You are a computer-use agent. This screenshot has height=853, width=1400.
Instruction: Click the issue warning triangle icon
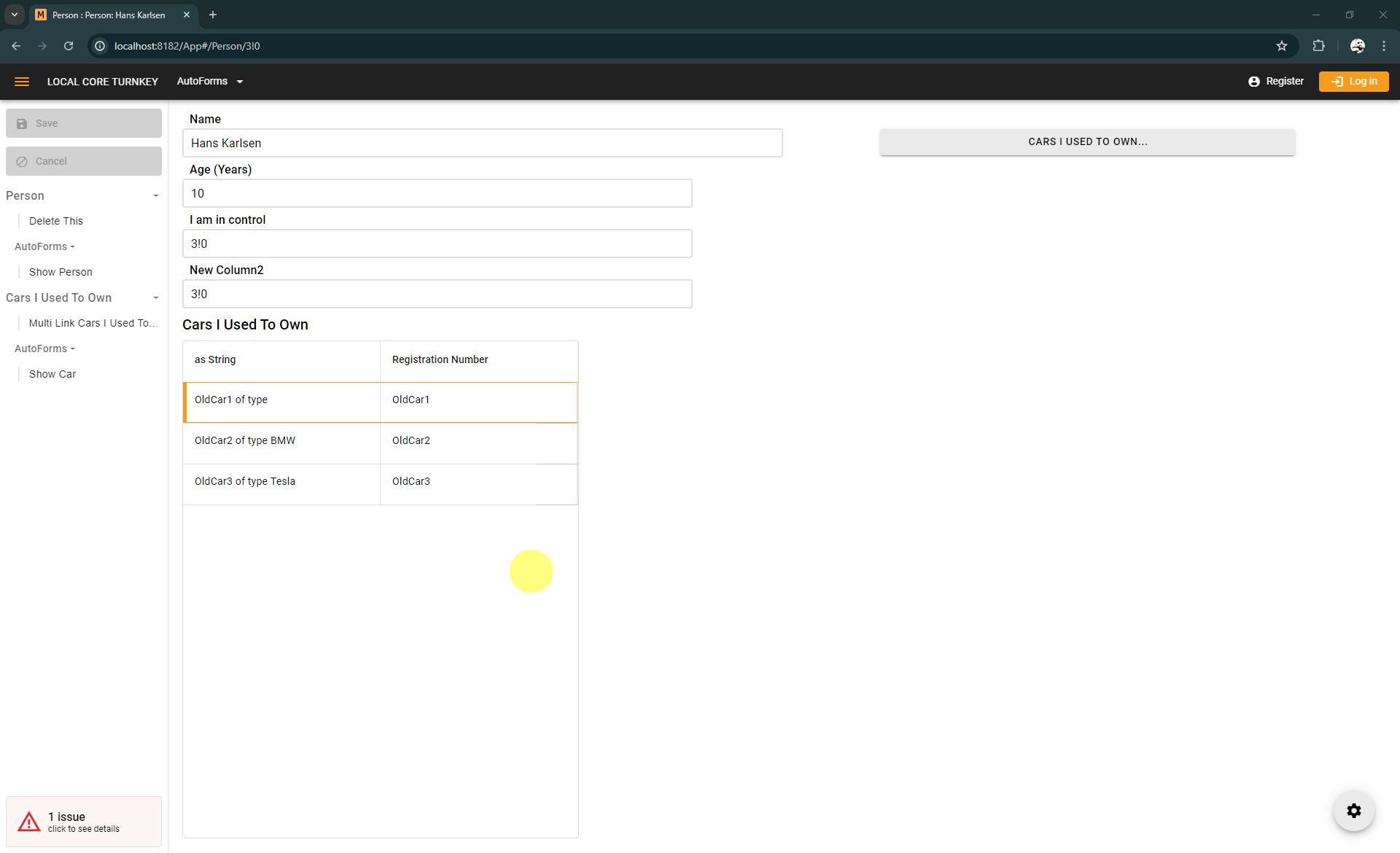tap(29, 822)
